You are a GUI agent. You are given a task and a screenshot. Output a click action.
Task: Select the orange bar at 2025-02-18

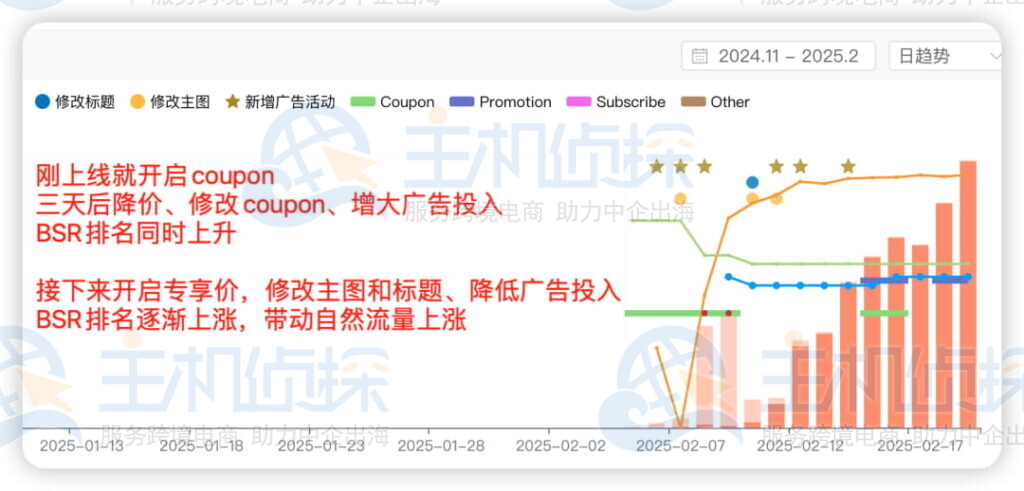(944, 315)
